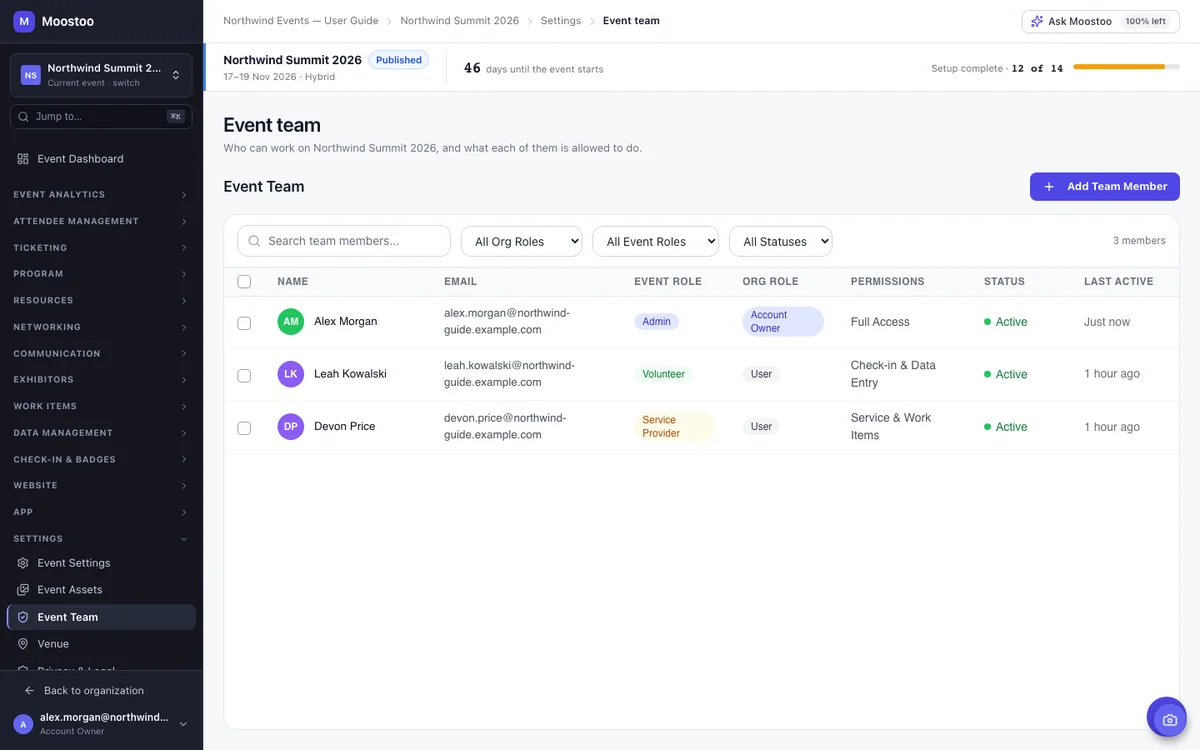Open Venue in sidebar
1200x750 pixels.
tap(101, 644)
